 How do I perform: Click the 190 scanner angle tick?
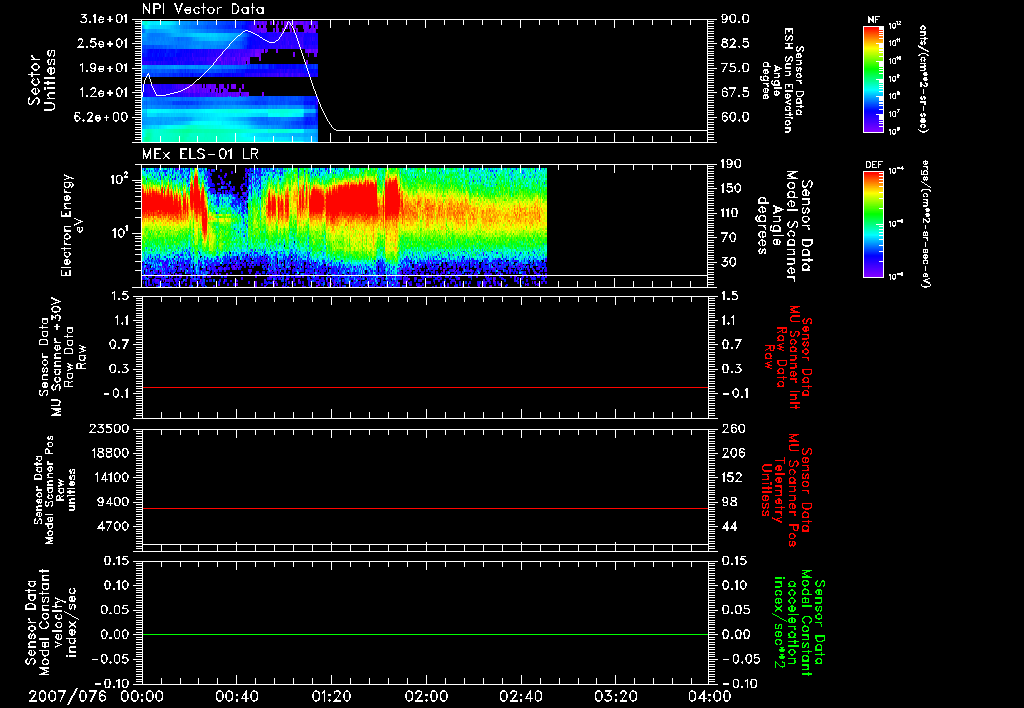pos(732,164)
